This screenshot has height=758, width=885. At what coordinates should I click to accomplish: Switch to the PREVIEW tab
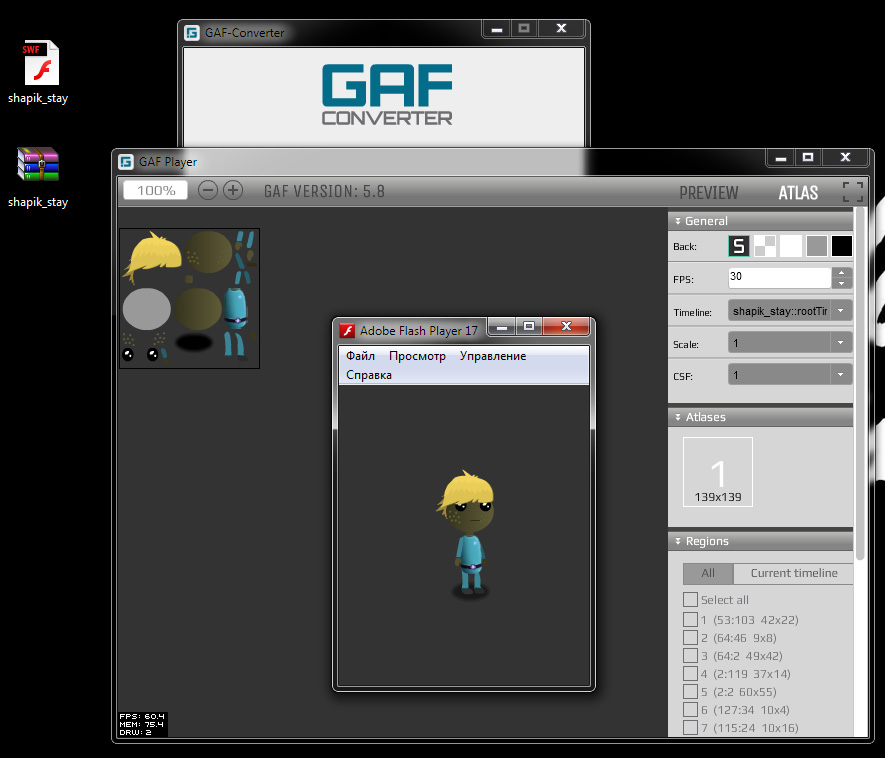click(708, 192)
